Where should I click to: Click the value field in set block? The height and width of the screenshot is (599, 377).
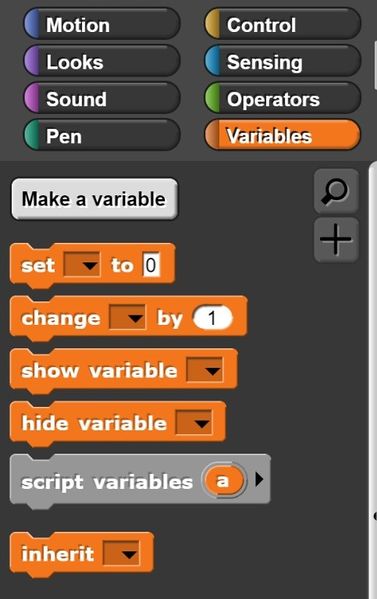(x=151, y=264)
